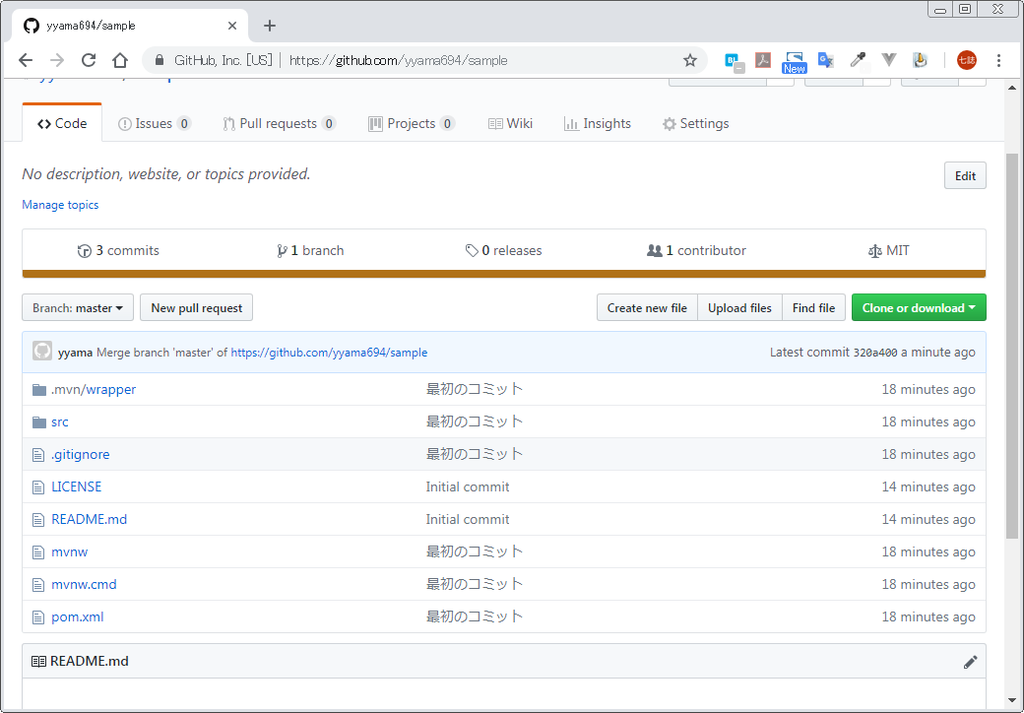Open the .mvn/wrapper folder
Viewport: 1024px width, 713px height.
coord(93,389)
